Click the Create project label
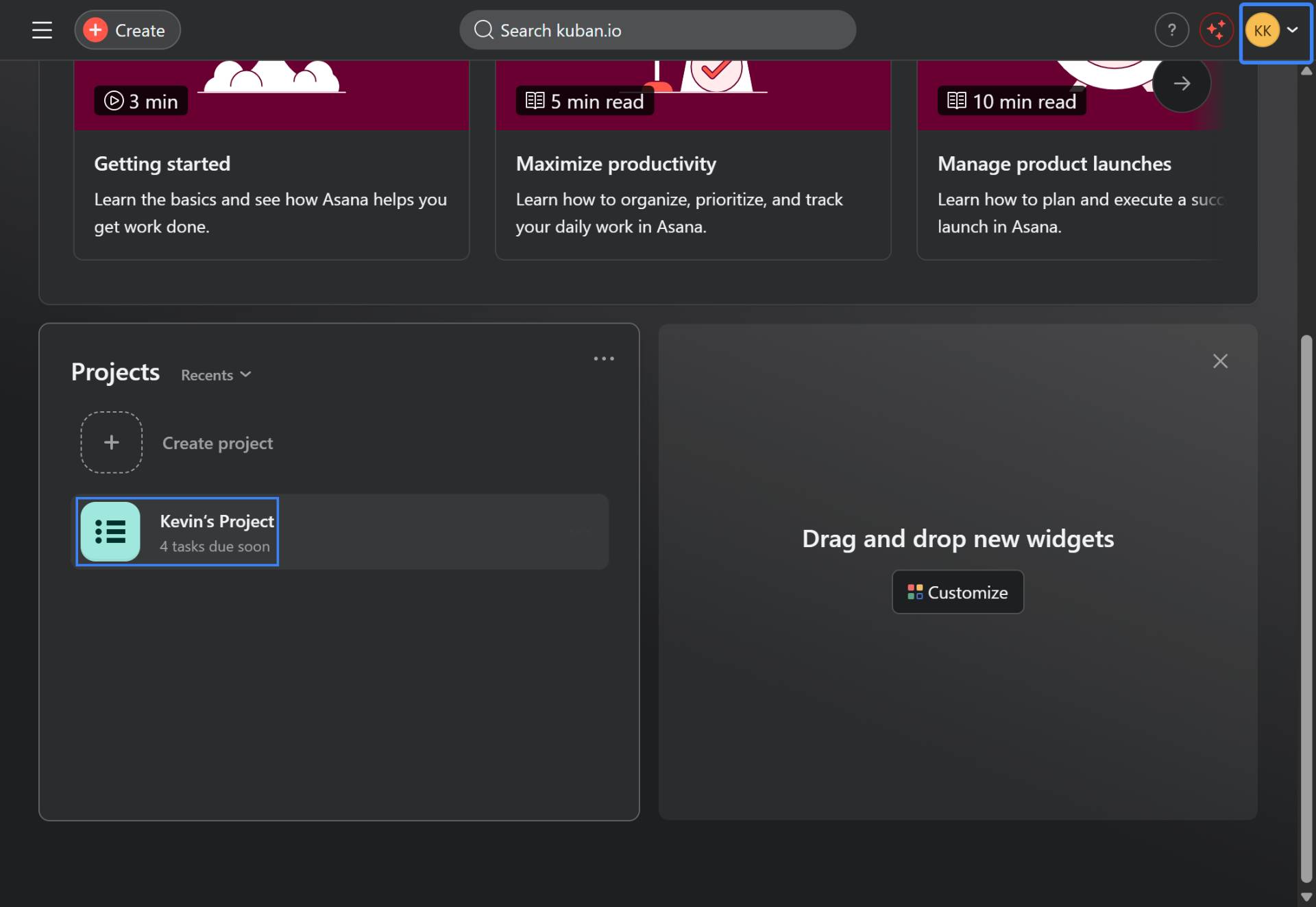The height and width of the screenshot is (907, 1316). tap(218, 444)
